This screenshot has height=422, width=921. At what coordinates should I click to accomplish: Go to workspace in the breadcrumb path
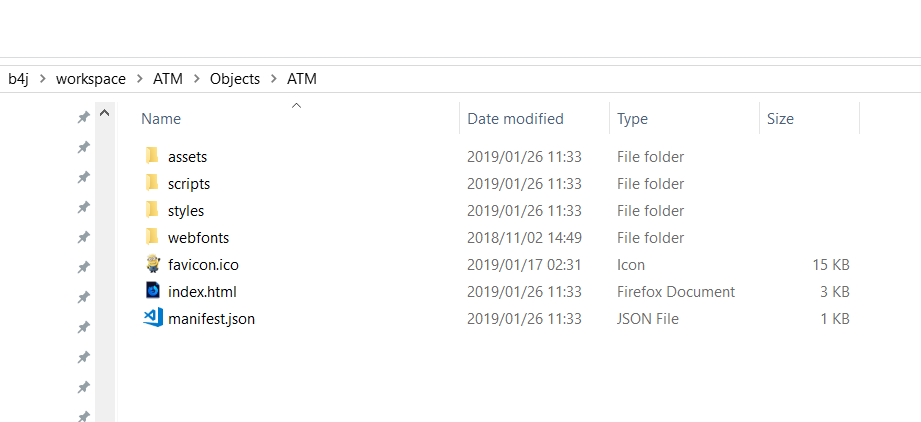[x=91, y=79]
